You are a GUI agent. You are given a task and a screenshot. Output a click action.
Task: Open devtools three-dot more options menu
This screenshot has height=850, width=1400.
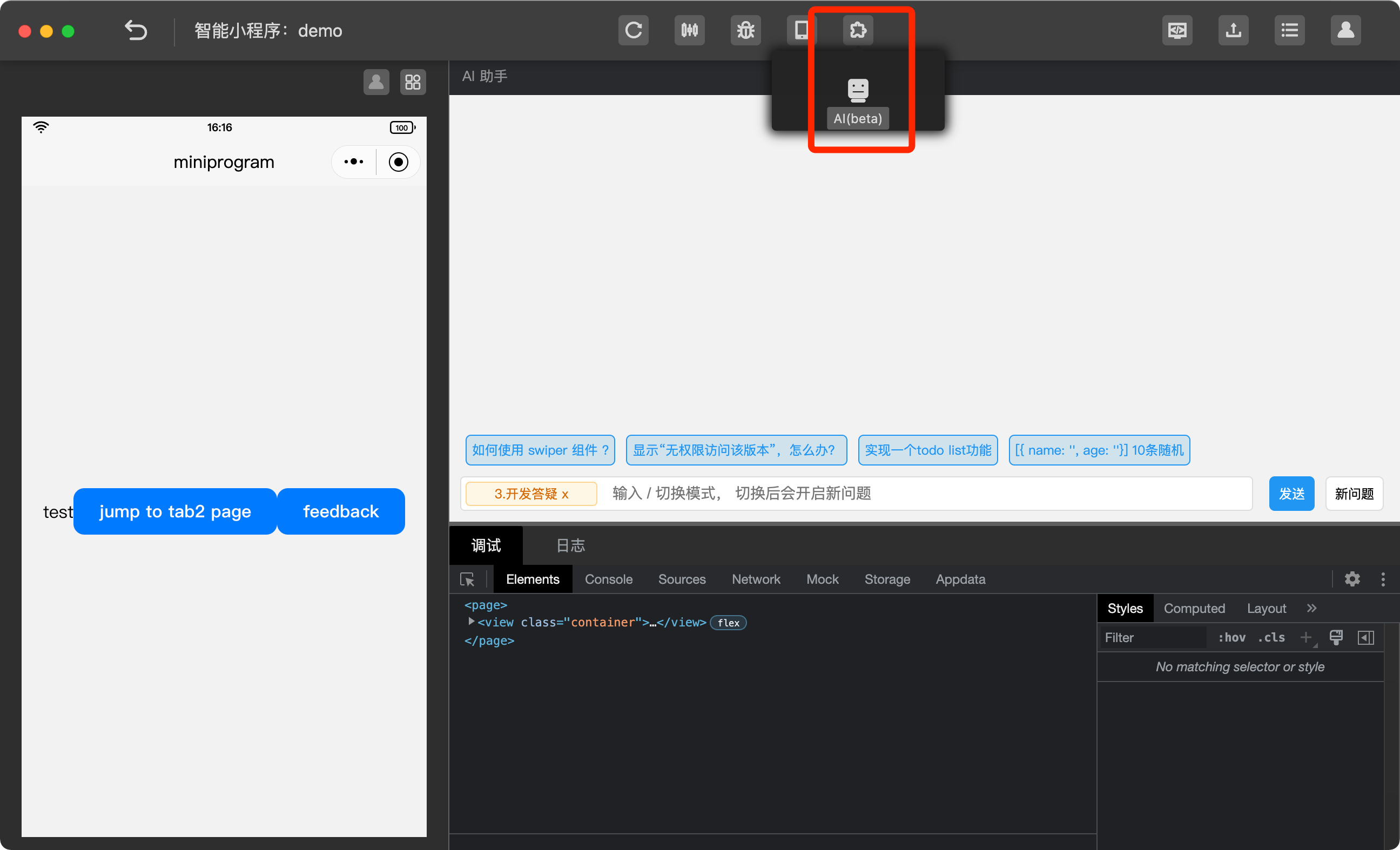click(x=1382, y=579)
